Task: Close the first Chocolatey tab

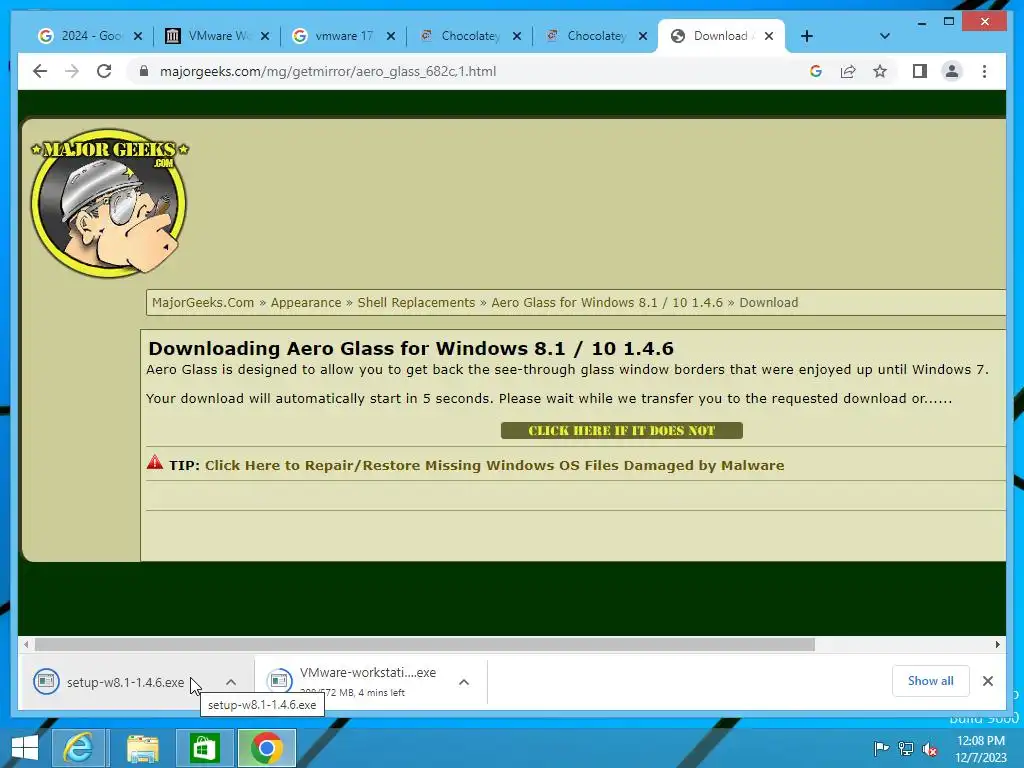Action: tap(517, 36)
